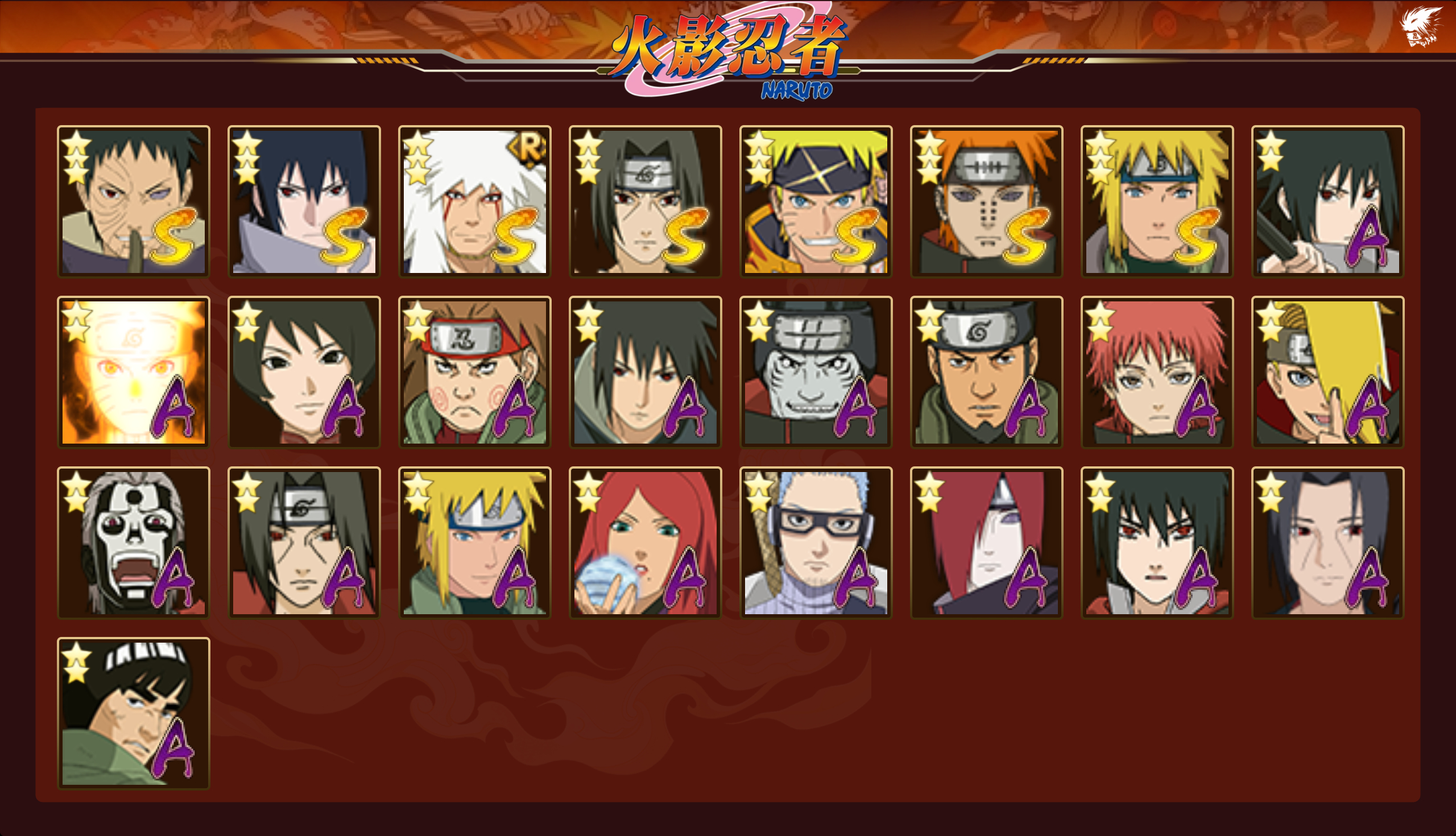
Task: Choose the blue-skinned Kisame A-rank card
Action: click(816, 372)
